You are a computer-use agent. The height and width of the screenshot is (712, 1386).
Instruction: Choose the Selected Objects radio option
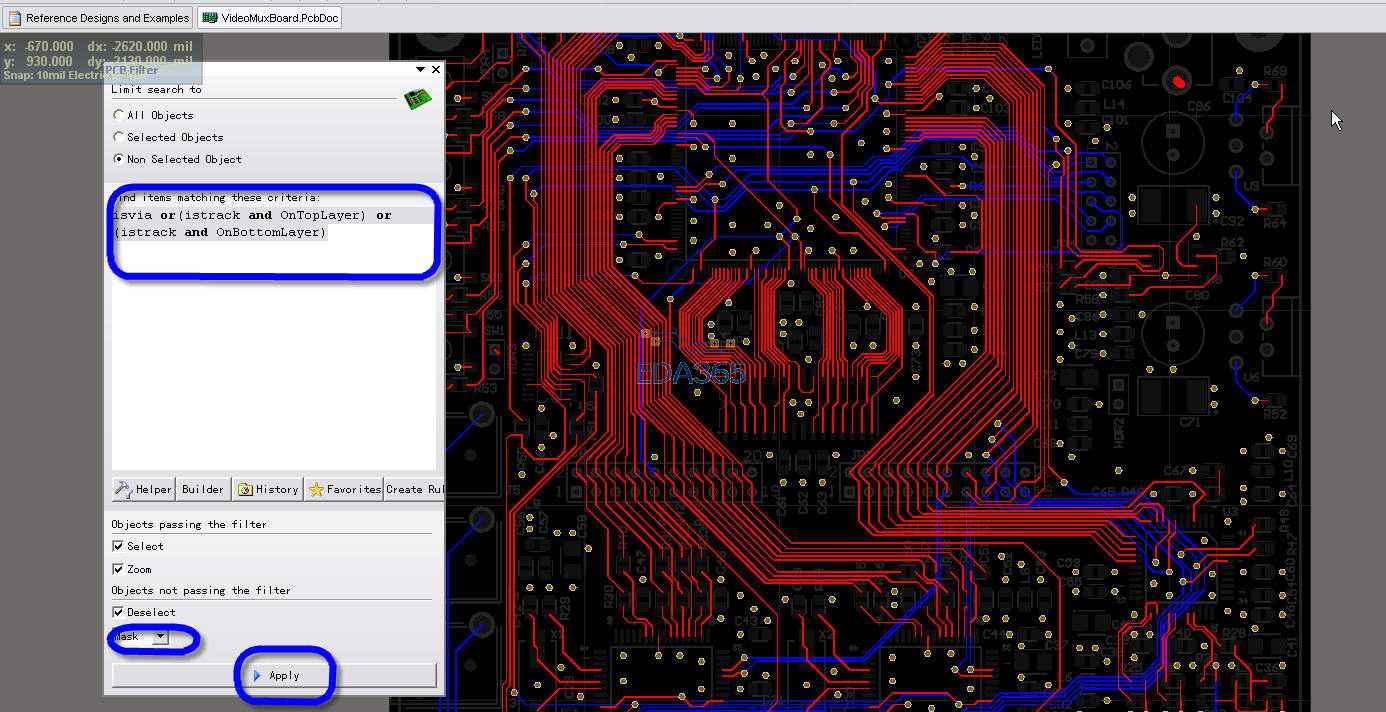[x=119, y=137]
